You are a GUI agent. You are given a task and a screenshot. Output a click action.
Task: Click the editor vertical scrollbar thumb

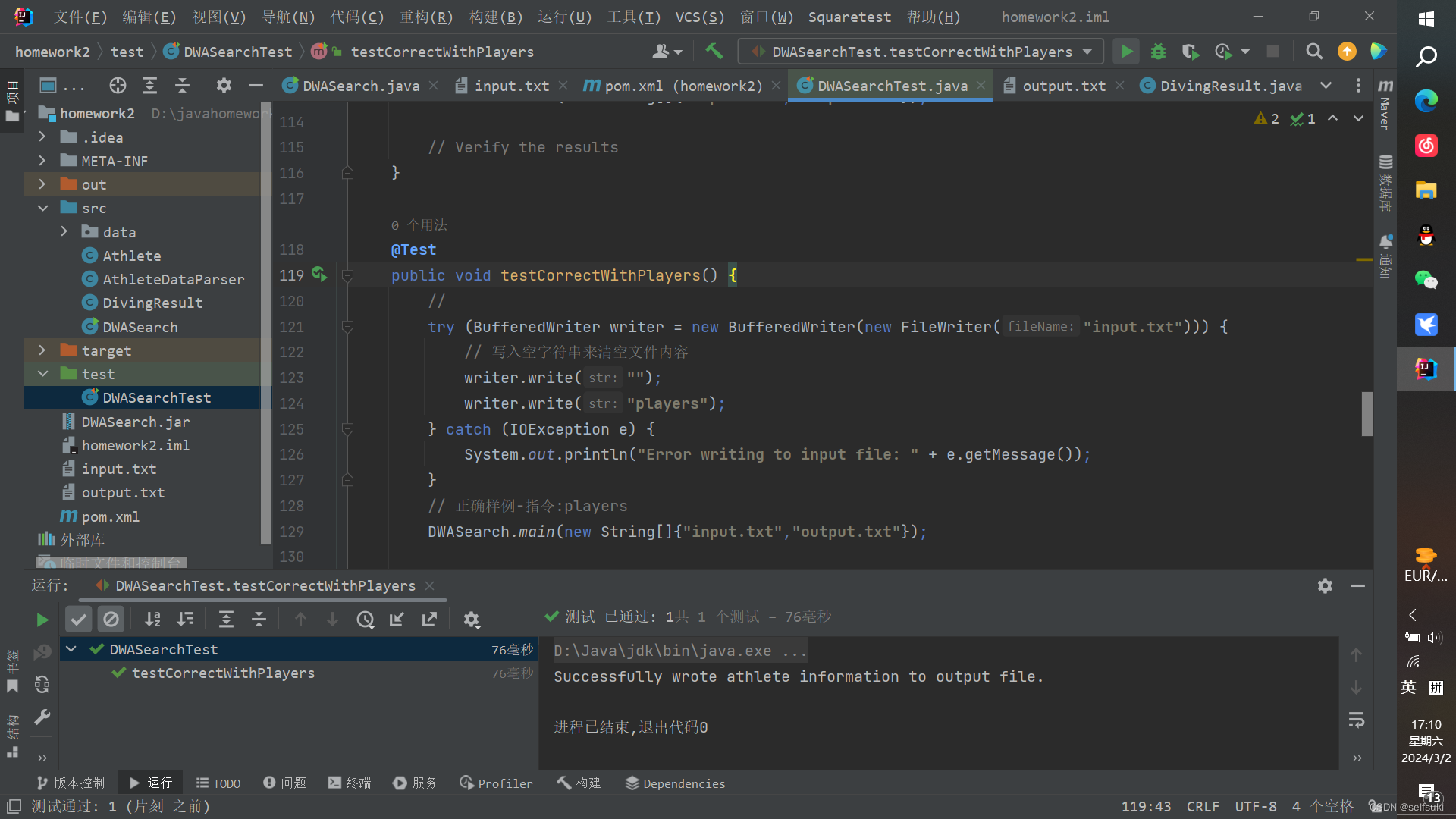pos(1367,414)
